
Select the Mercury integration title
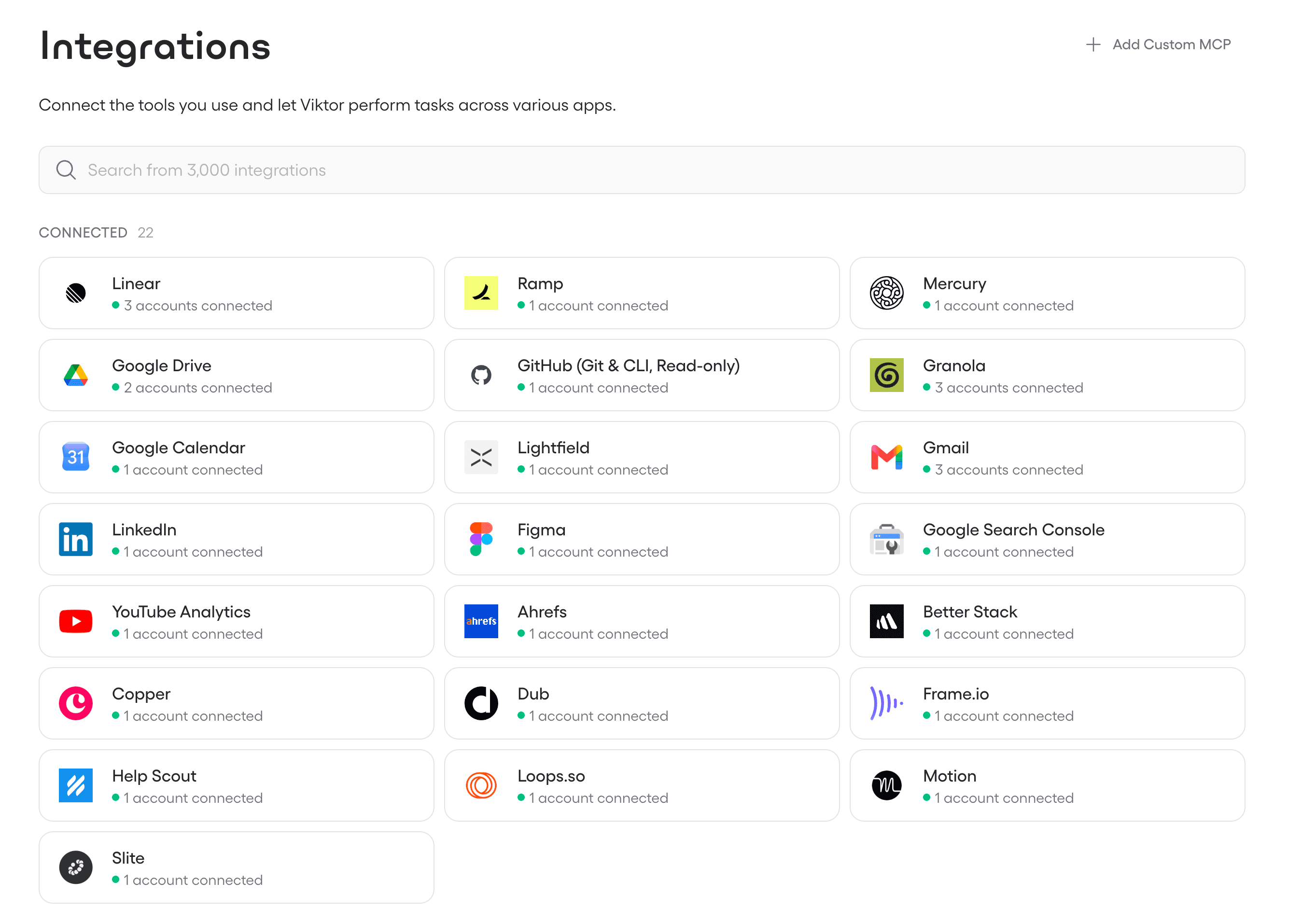click(x=954, y=283)
